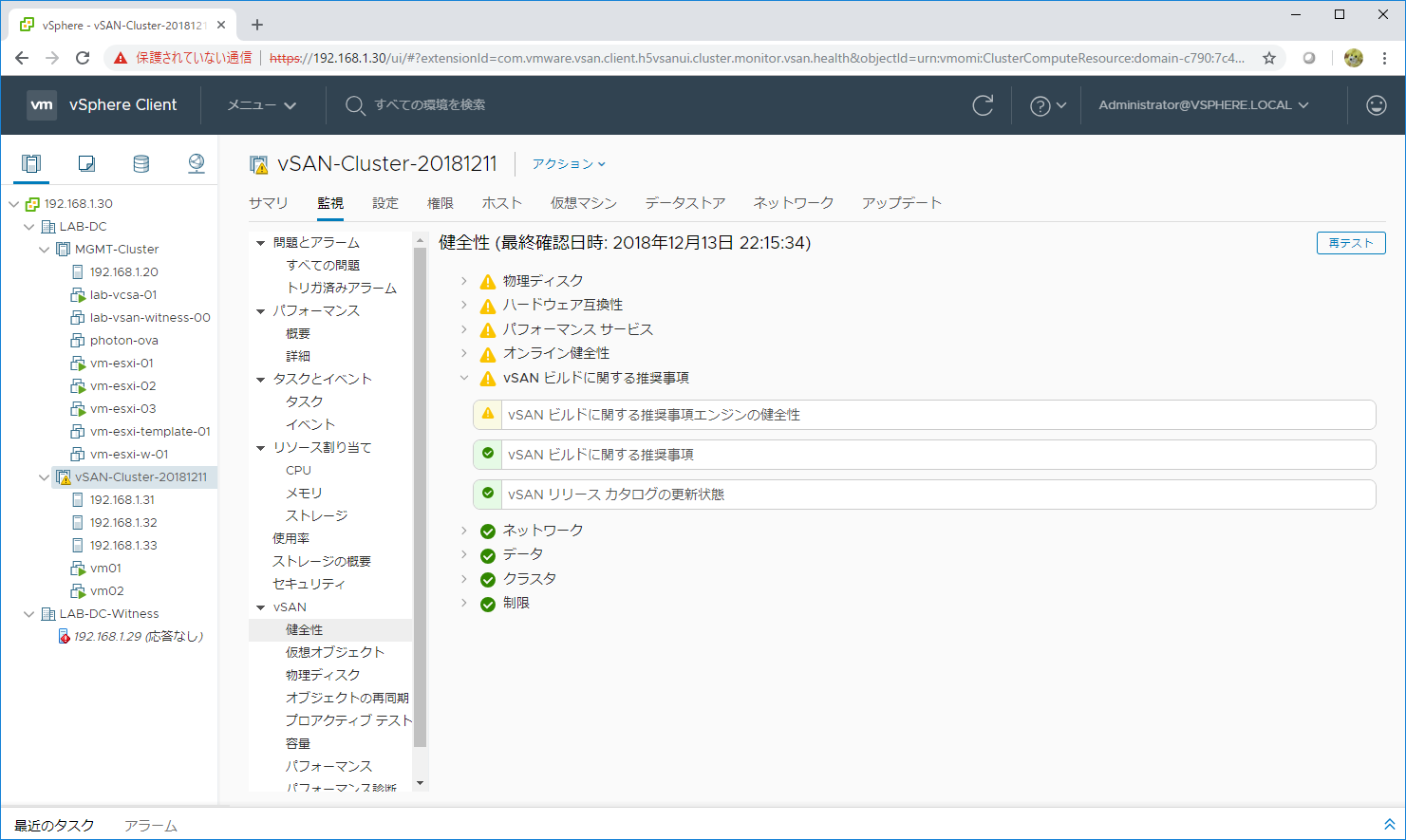Collapse the LAB-DC-Witness node
The height and width of the screenshot is (840, 1406).
(28, 613)
